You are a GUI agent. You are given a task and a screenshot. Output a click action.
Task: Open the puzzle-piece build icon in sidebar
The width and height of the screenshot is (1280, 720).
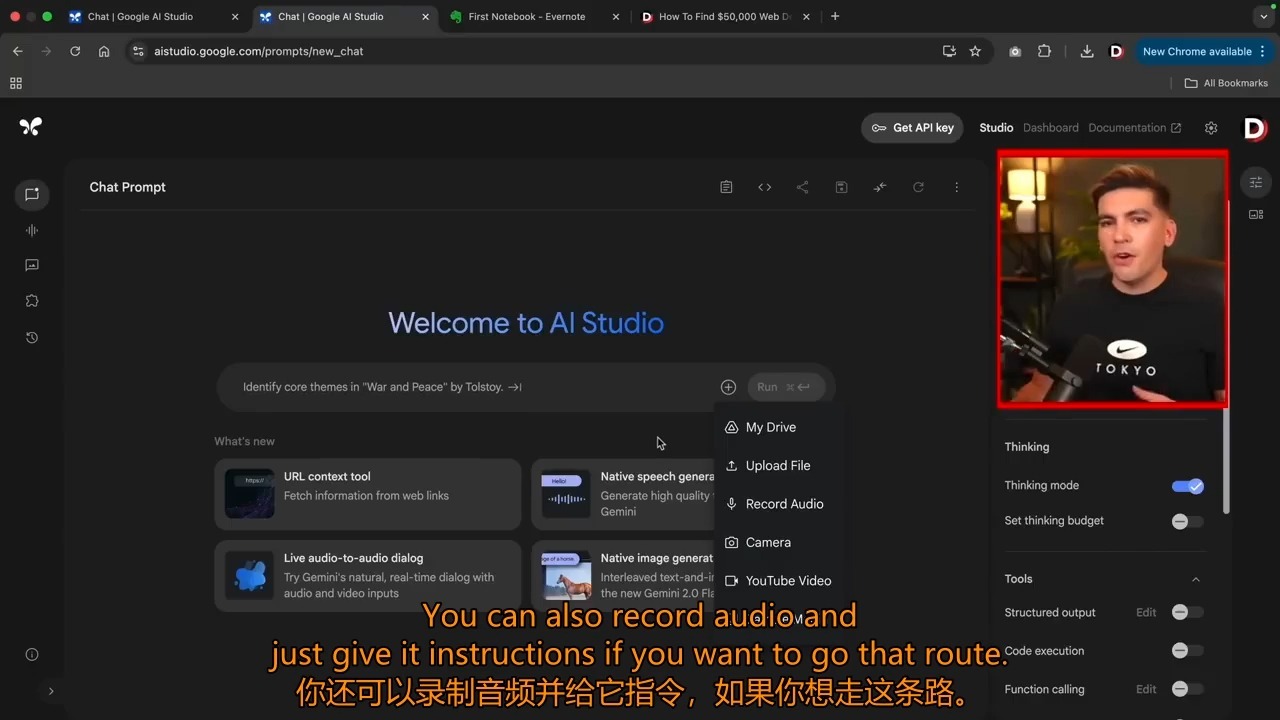pyautogui.click(x=32, y=301)
